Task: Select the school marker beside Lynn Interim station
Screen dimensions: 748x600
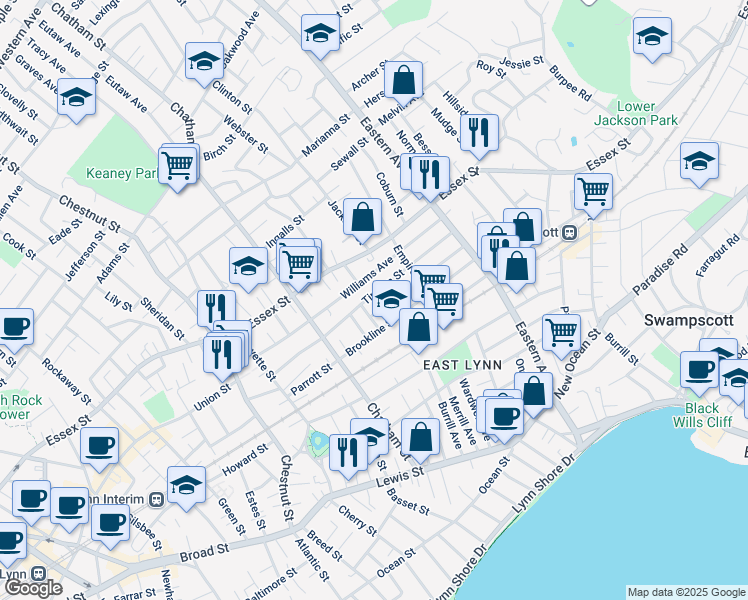Action: [x=186, y=485]
